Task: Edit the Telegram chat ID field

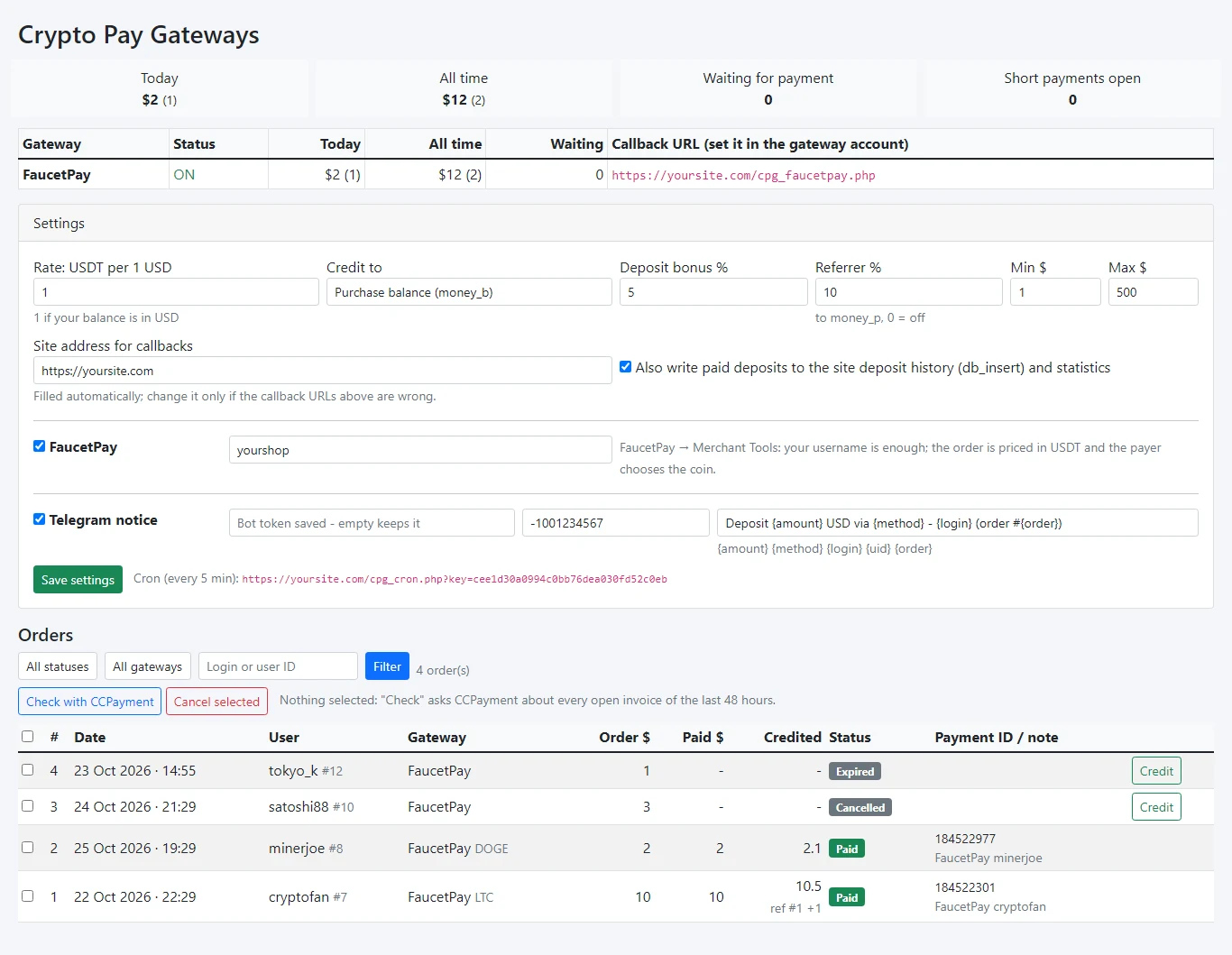Action: click(x=616, y=523)
